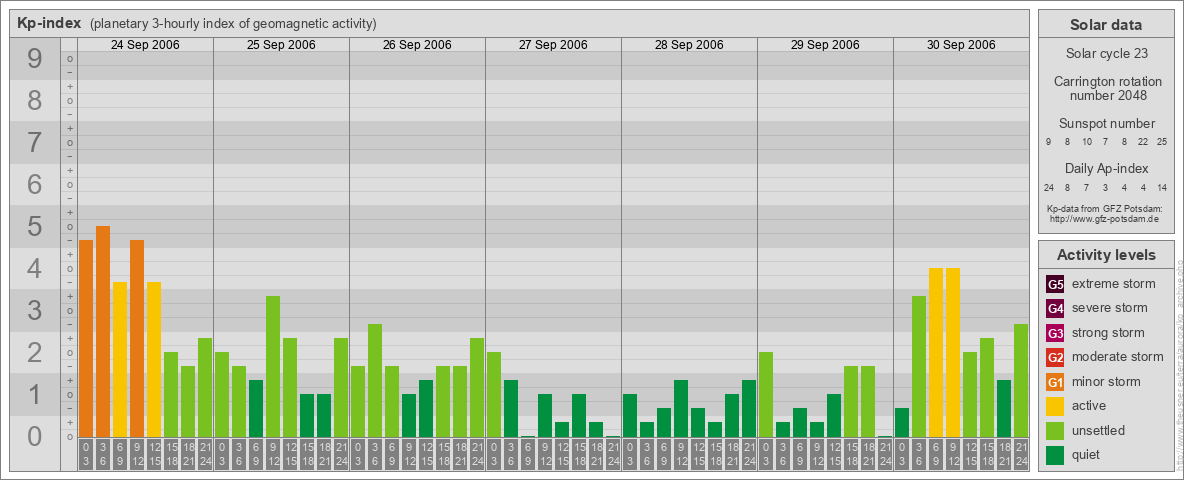Select the light green unsettled swatch
Viewport: 1184px width, 480px height.
[1055, 430]
